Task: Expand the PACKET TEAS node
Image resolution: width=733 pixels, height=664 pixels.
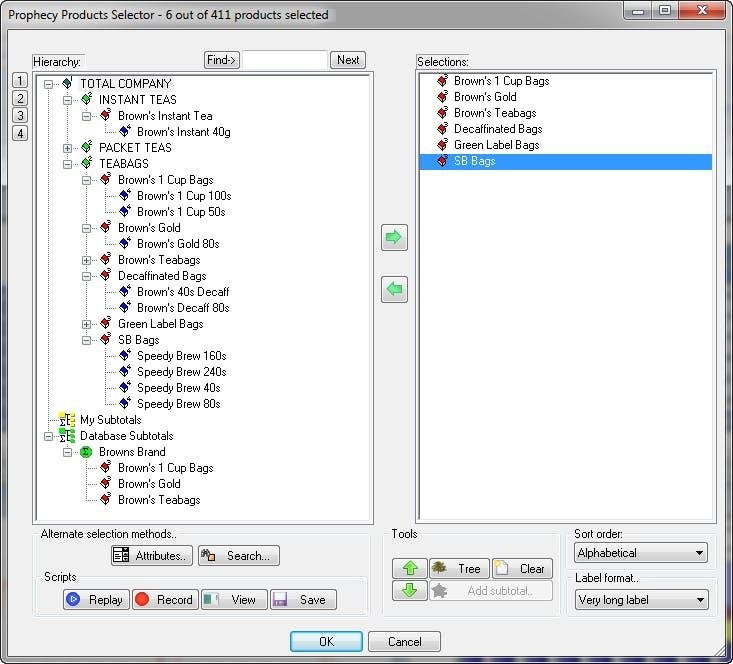Action: click(68, 148)
